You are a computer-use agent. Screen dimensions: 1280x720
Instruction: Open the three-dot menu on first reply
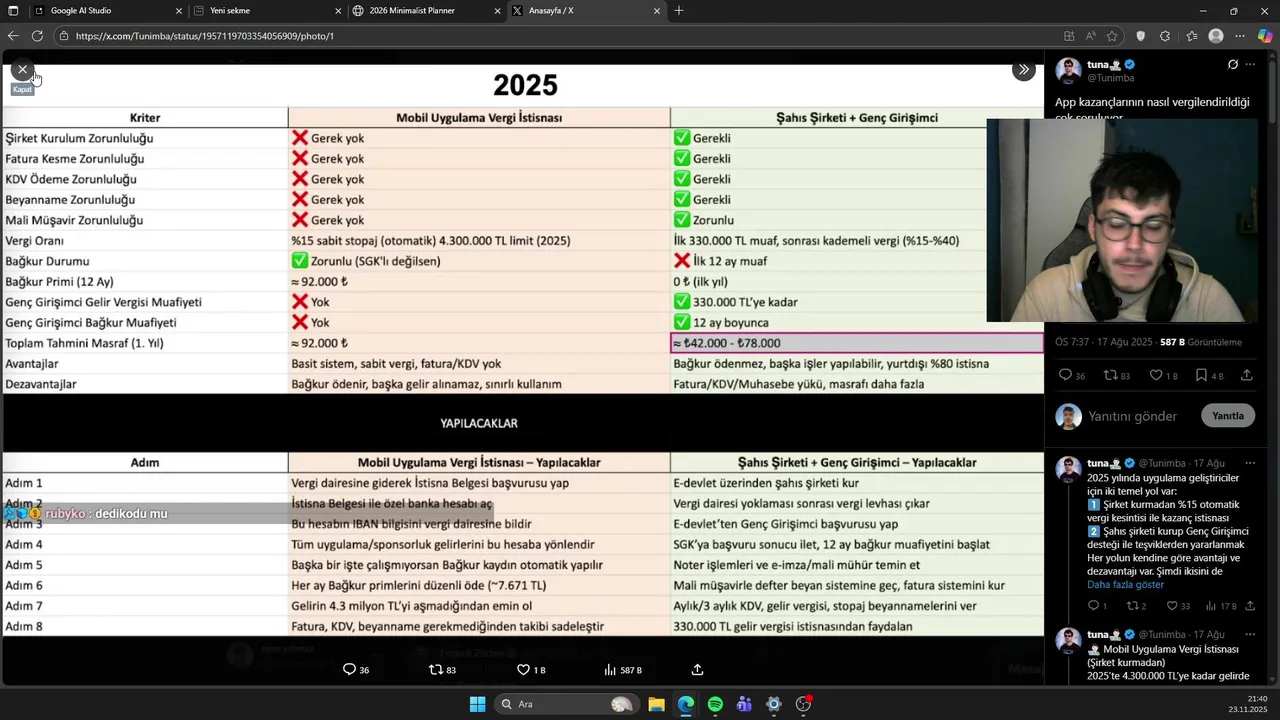click(x=1250, y=463)
